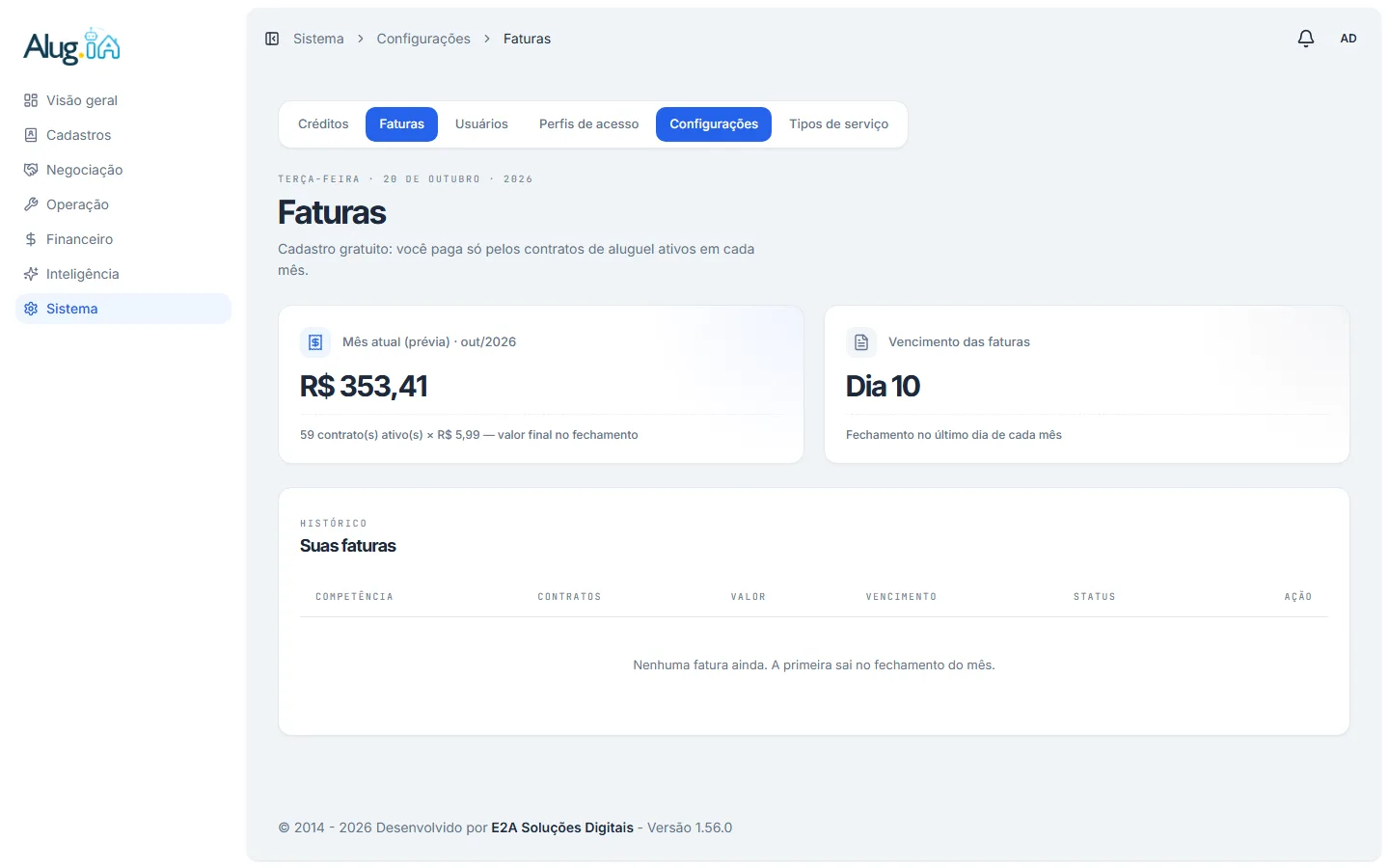Click the Sistema breadcrumb link

tap(318, 39)
